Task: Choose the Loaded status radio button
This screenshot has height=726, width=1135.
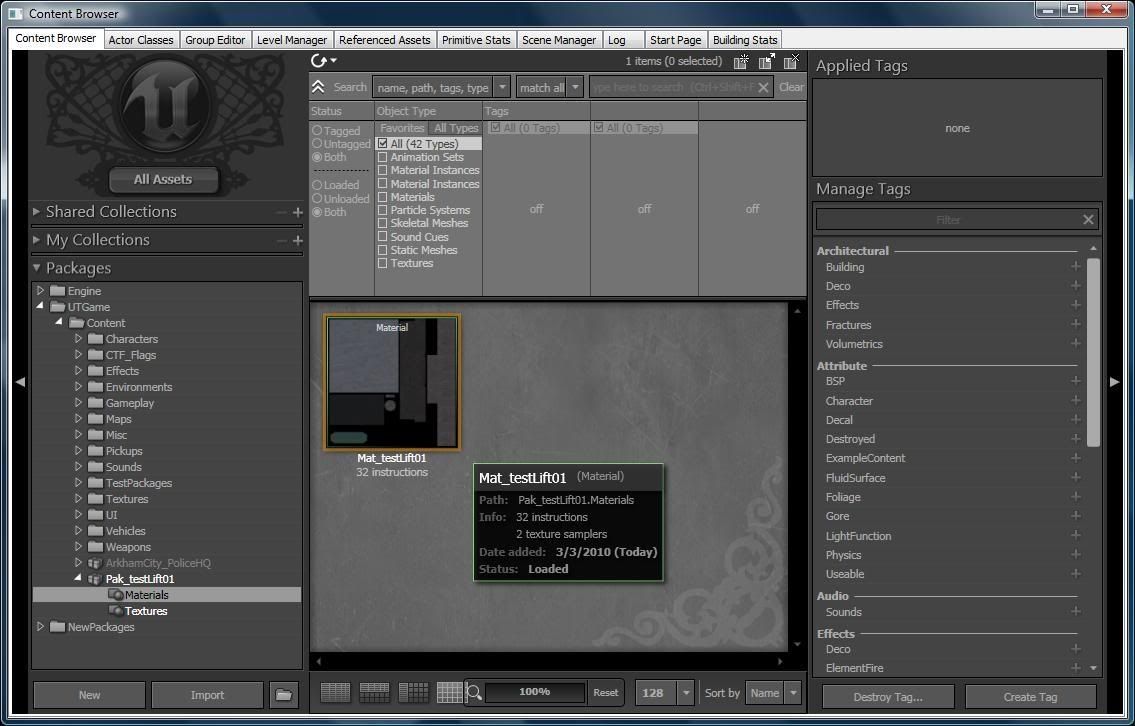Action: [317, 185]
